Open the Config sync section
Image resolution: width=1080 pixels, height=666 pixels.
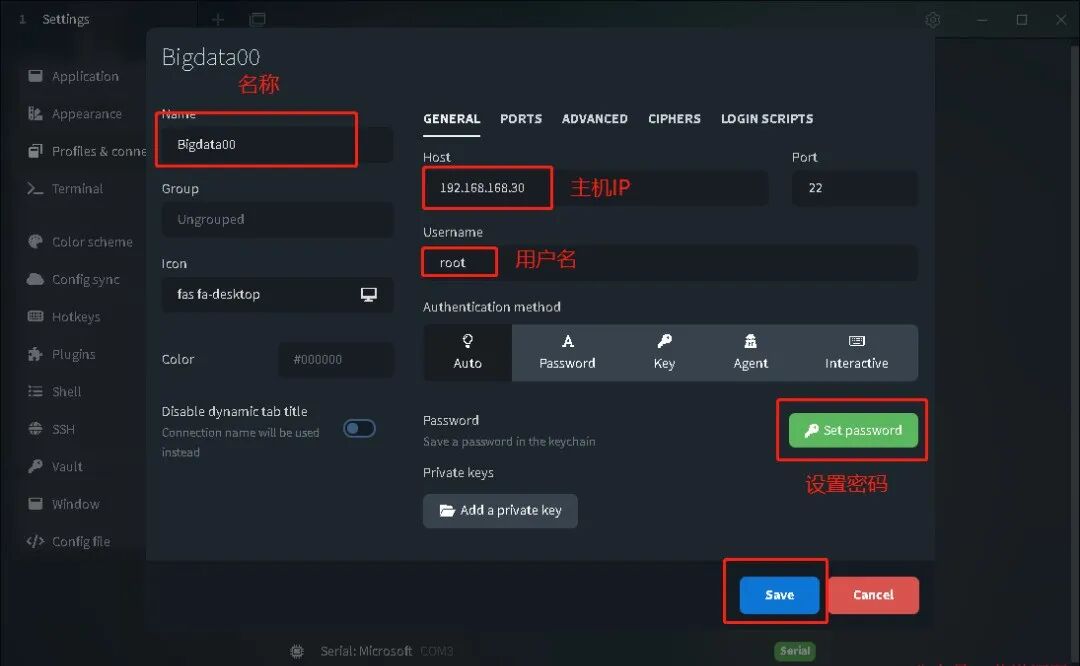73,279
